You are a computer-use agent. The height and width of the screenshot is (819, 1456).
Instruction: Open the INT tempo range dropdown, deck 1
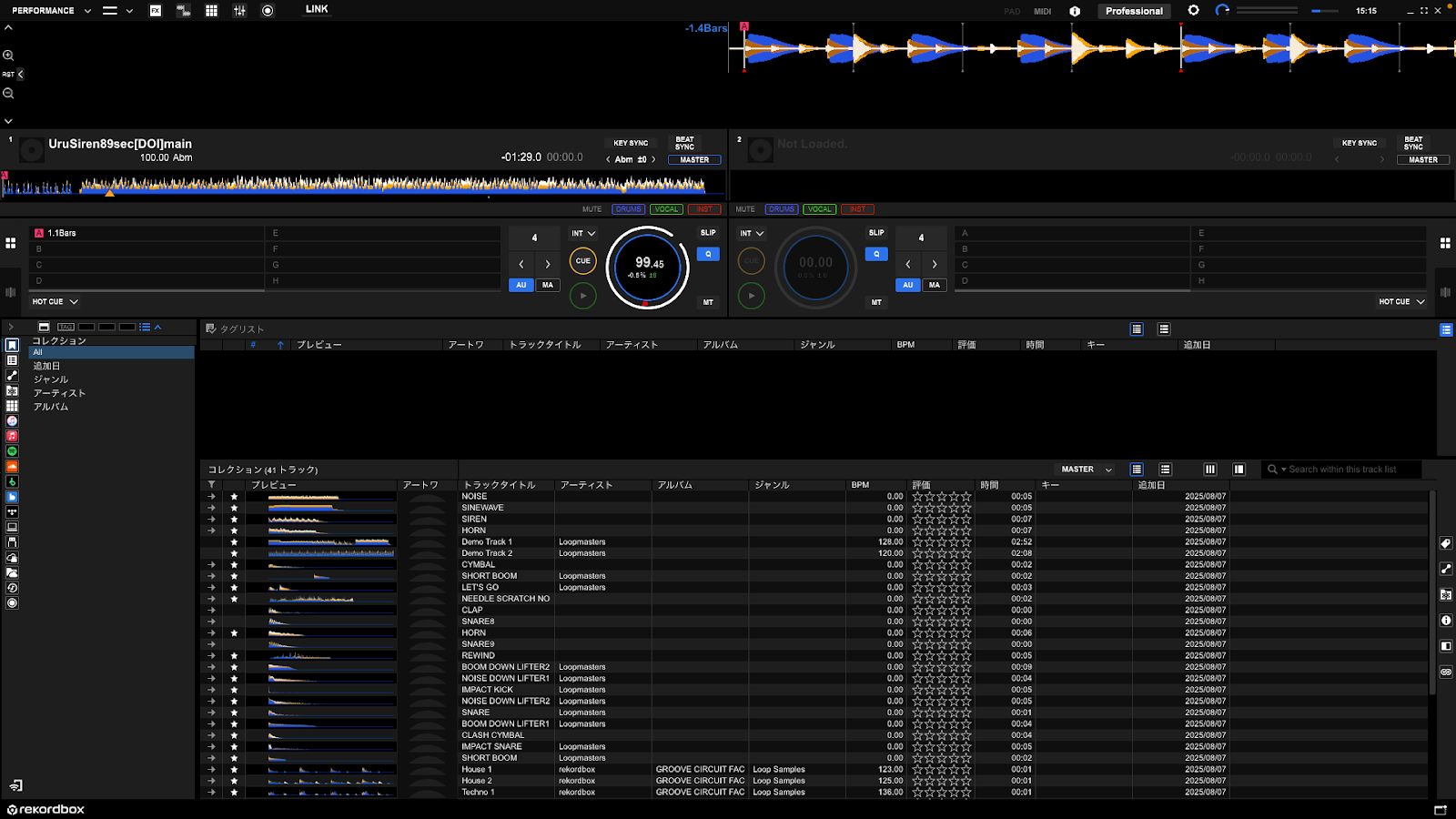pos(582,234)
